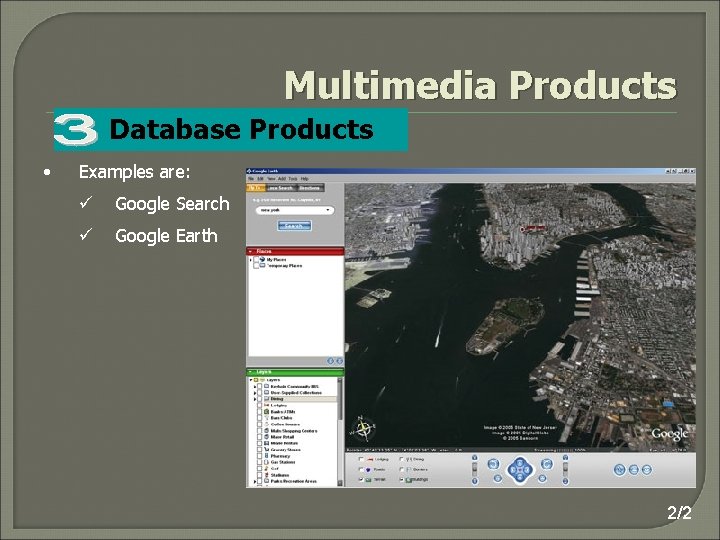720x540 pixels.
Task: Uncheck the Buildings checkbox in the bottom toolbar
Action: point(401,479)
